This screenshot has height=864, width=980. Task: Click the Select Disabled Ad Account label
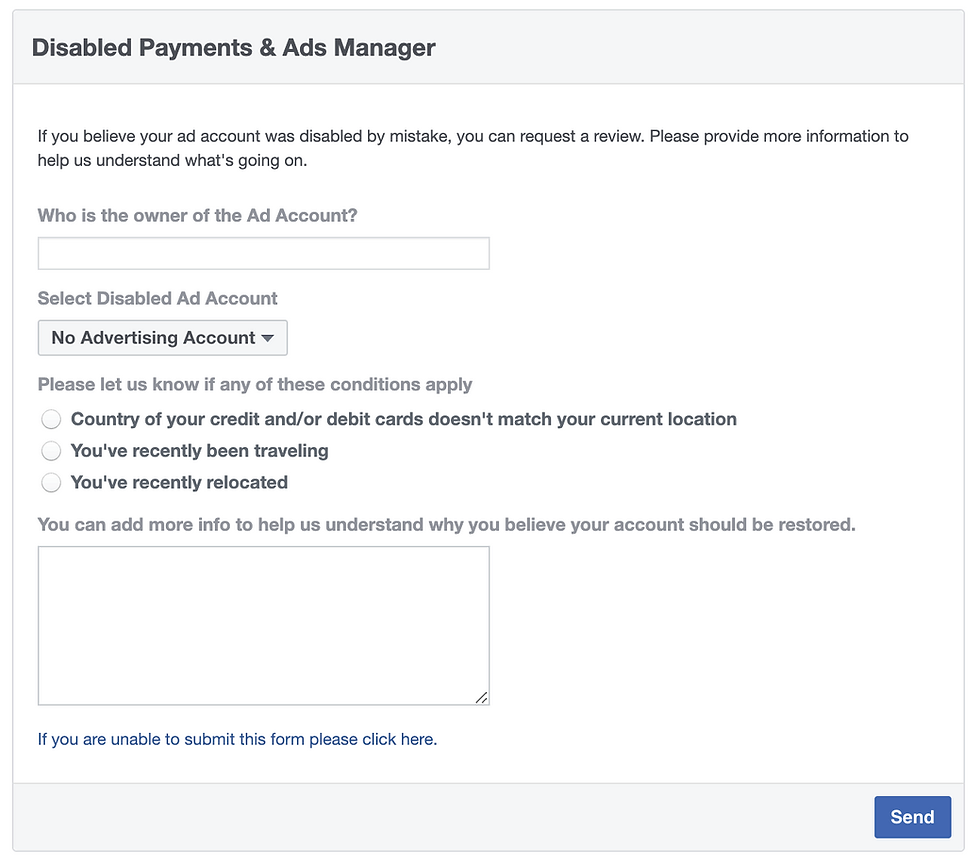coord(157,298)
